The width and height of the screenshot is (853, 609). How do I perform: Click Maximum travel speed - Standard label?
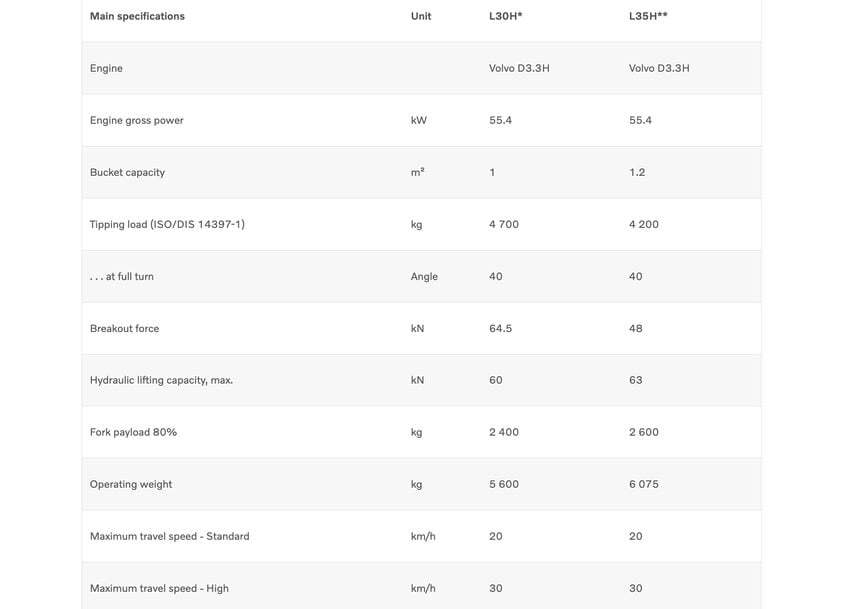point(170,537)
